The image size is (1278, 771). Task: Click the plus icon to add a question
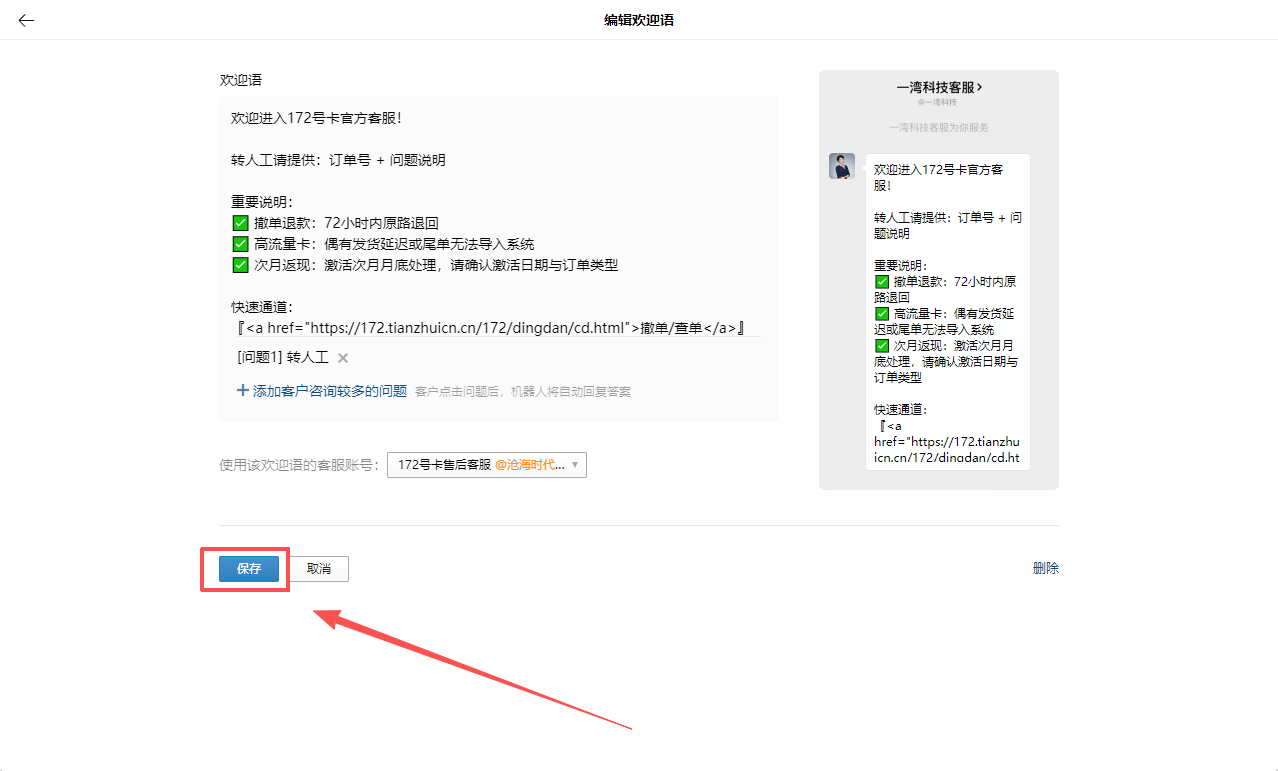[242, 391]
